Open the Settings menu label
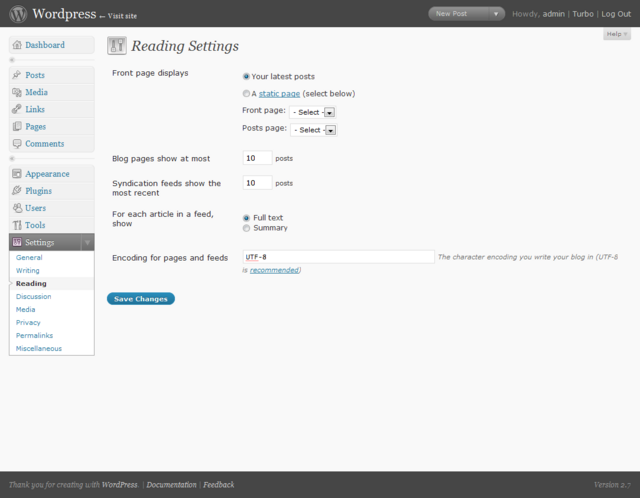The image size is (640, 498). pyautogui.click(x=40, y=242)
